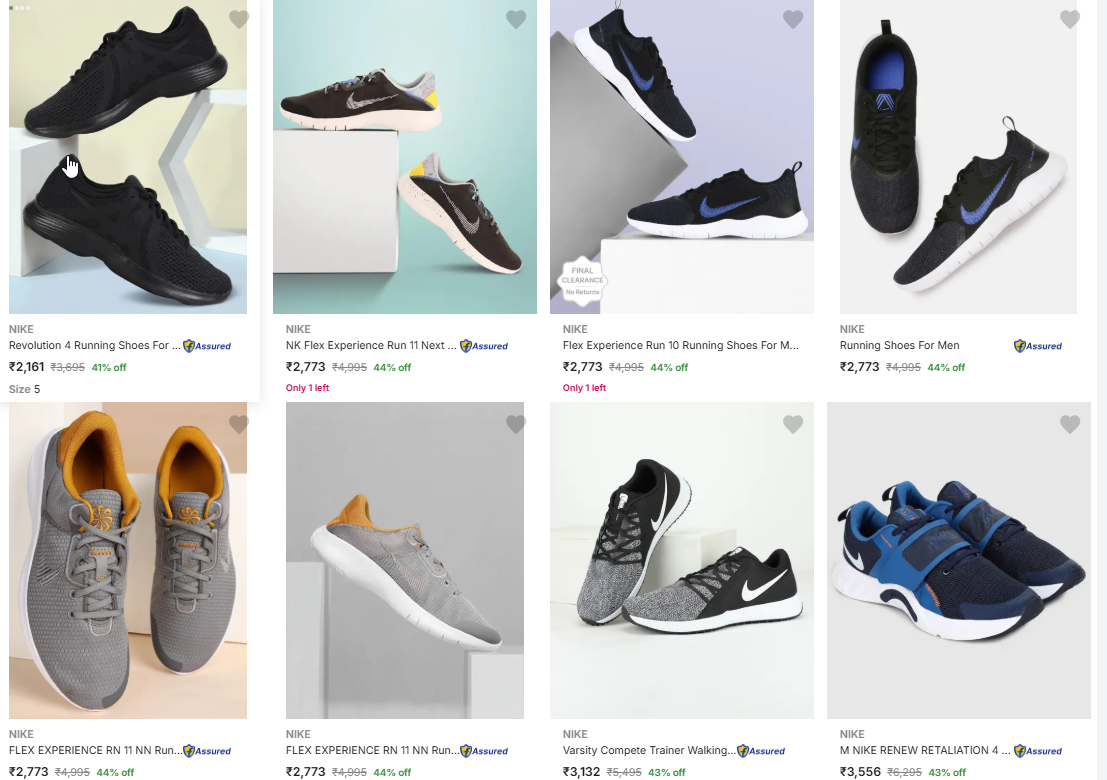Open M NIKE RENEW RETALIATION 4 link

(925, 750)
